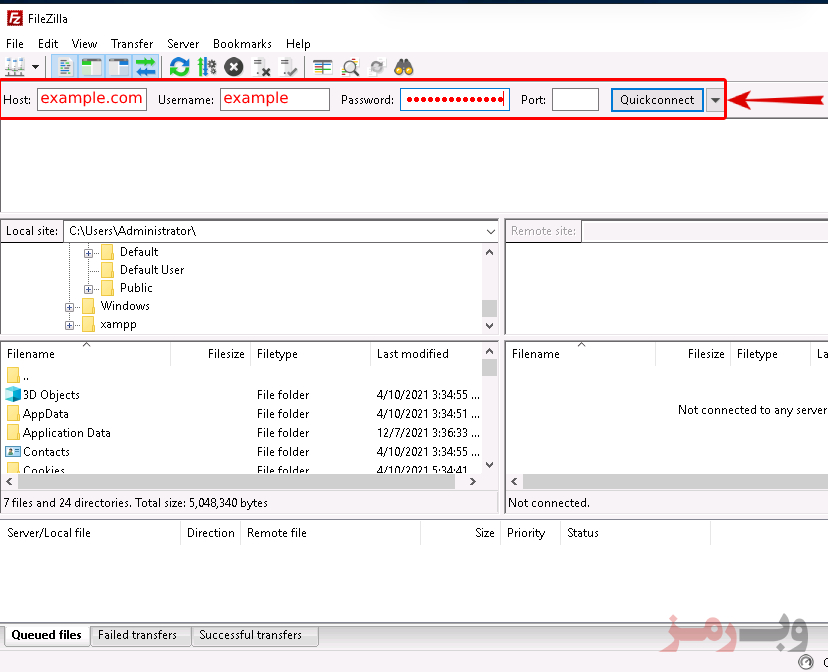Sort remote files by Filetype column
This screenshot has width=828, height=672.
pyautogui.click(x=771, y=354)
